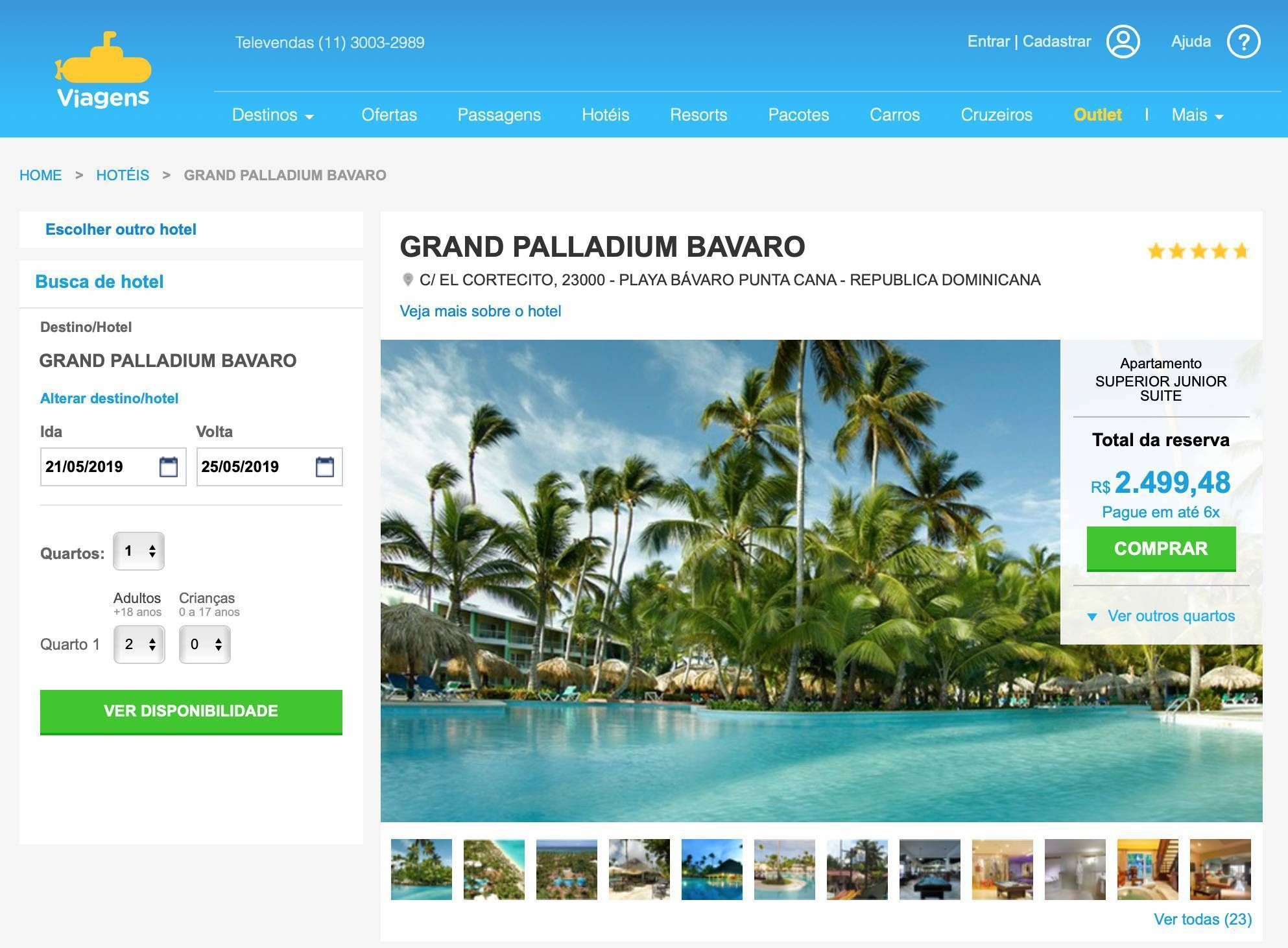The height and width of the screenshot is (948, 1288).
Task: Open the Outlet menu item
Action: [1097, 115]
